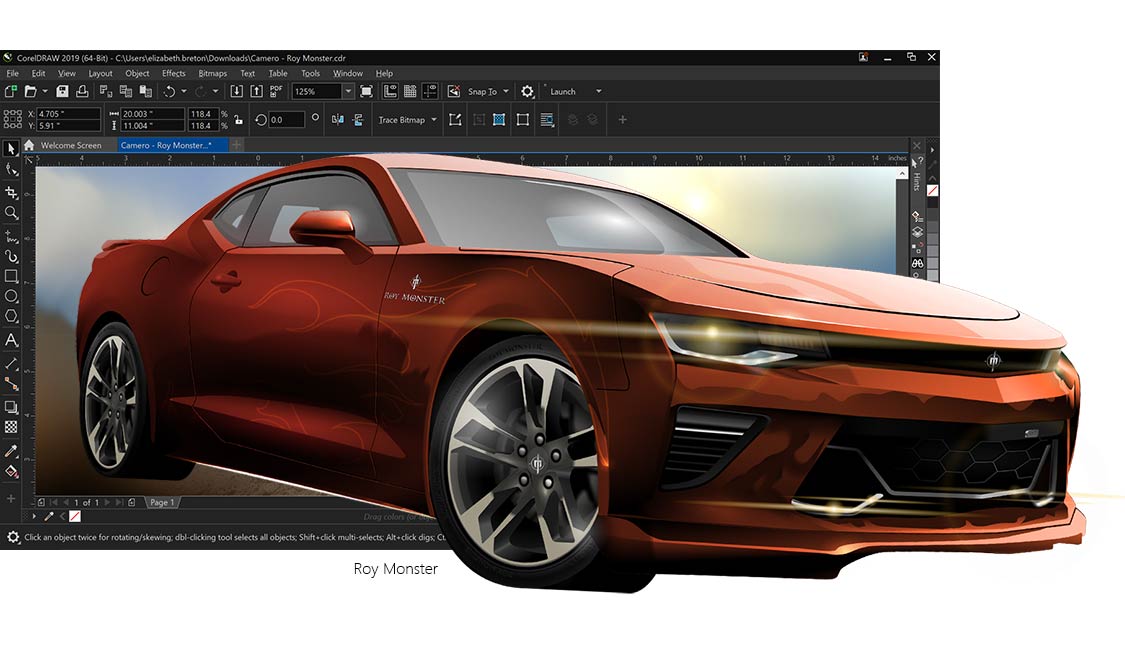Activate the Text tool
Viewport: 1125px width, 650px height.
pos(11,340)
